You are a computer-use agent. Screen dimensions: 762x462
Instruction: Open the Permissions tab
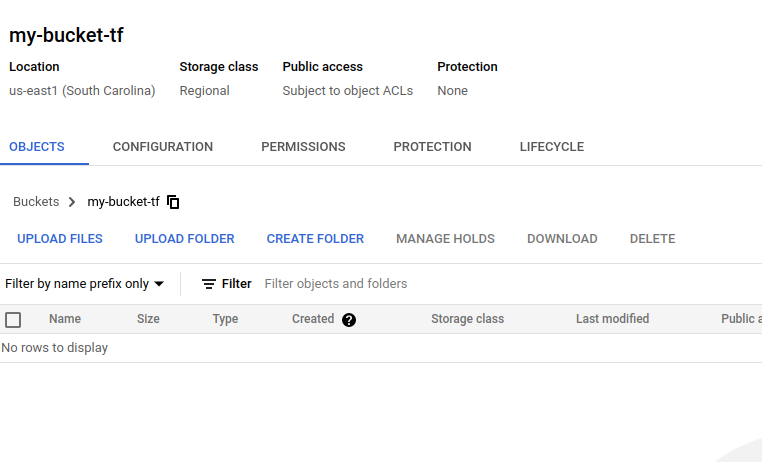click(x=303, y=147)
